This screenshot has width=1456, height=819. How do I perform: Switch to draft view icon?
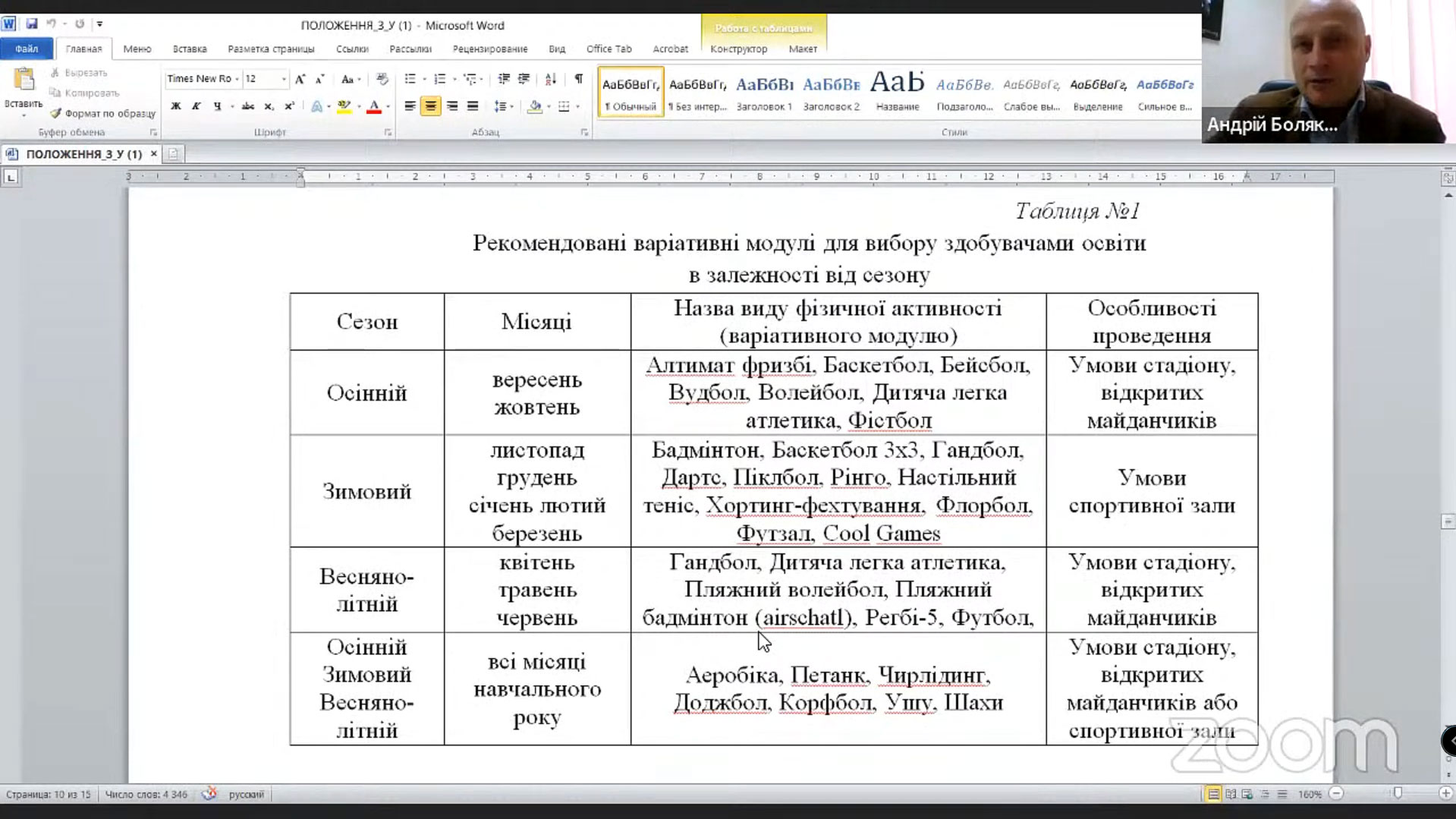coord(1282,794)
